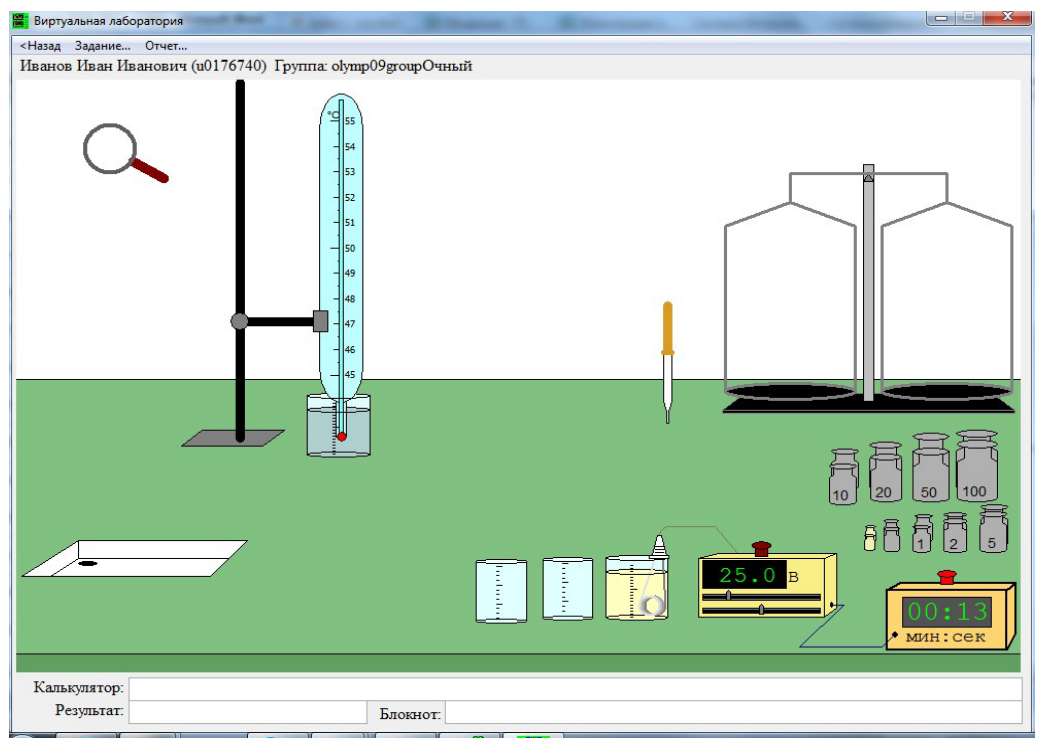Select the 2 gram weight
The image size is (1043, 748).
[x=955, y=532]
